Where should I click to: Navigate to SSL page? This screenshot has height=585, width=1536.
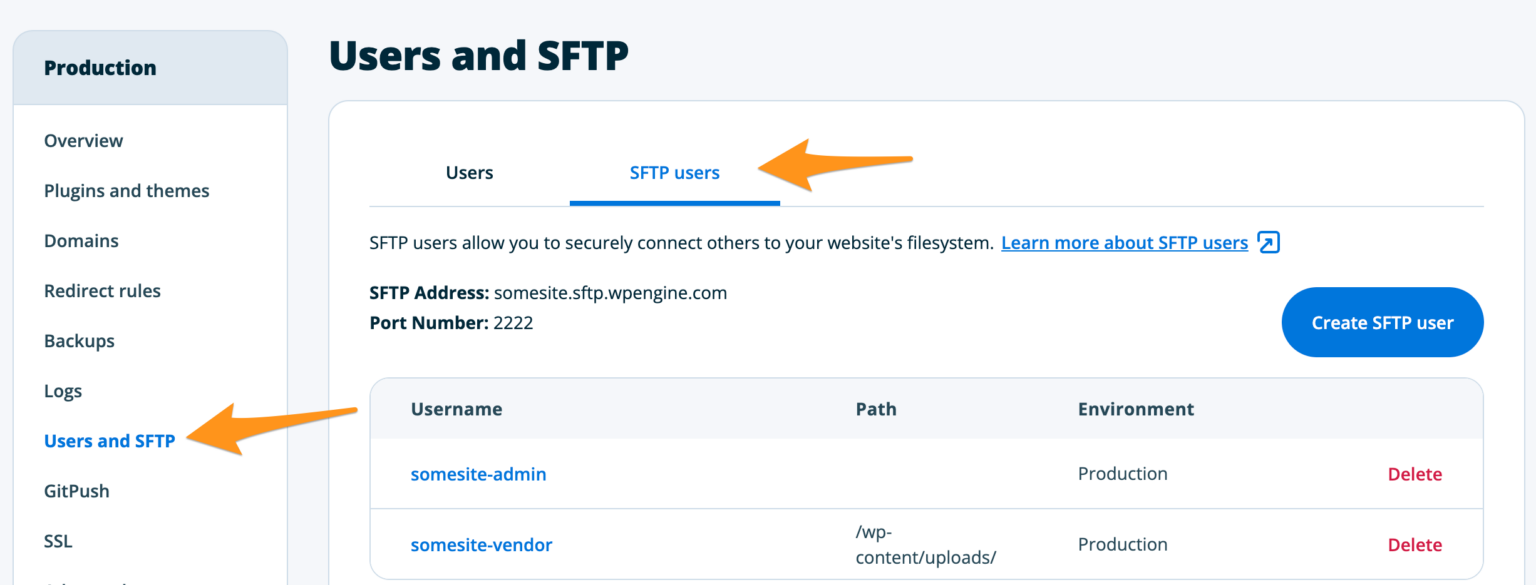pyautogui.click(x=58, y=541)
